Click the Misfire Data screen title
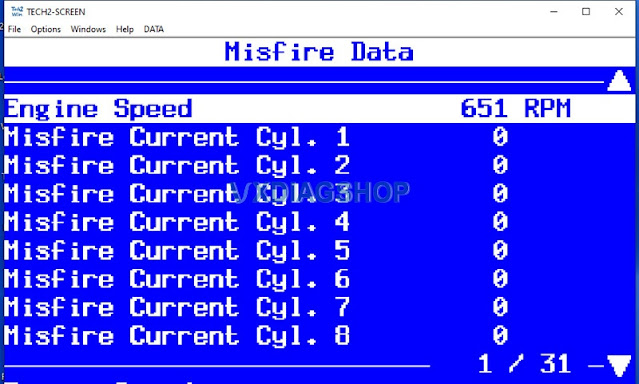 coord(319,52)
